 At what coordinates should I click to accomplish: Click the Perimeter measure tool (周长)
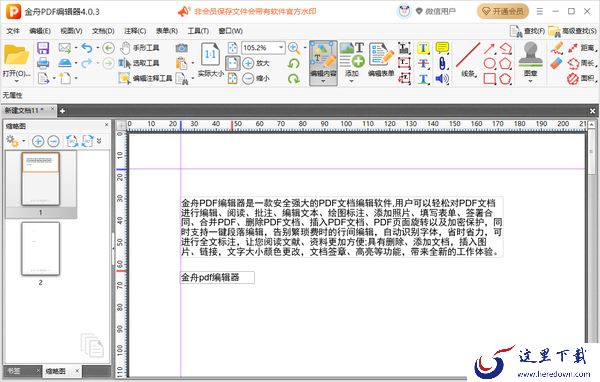[581, 63]
